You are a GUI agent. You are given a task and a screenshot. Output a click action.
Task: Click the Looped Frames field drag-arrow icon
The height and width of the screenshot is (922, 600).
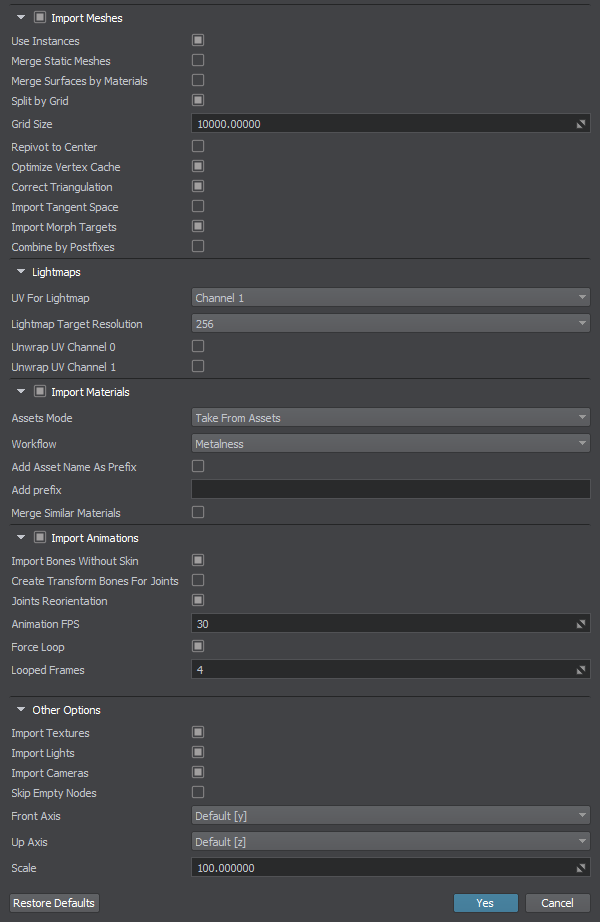pyautogui.click(x=581, y=670)
